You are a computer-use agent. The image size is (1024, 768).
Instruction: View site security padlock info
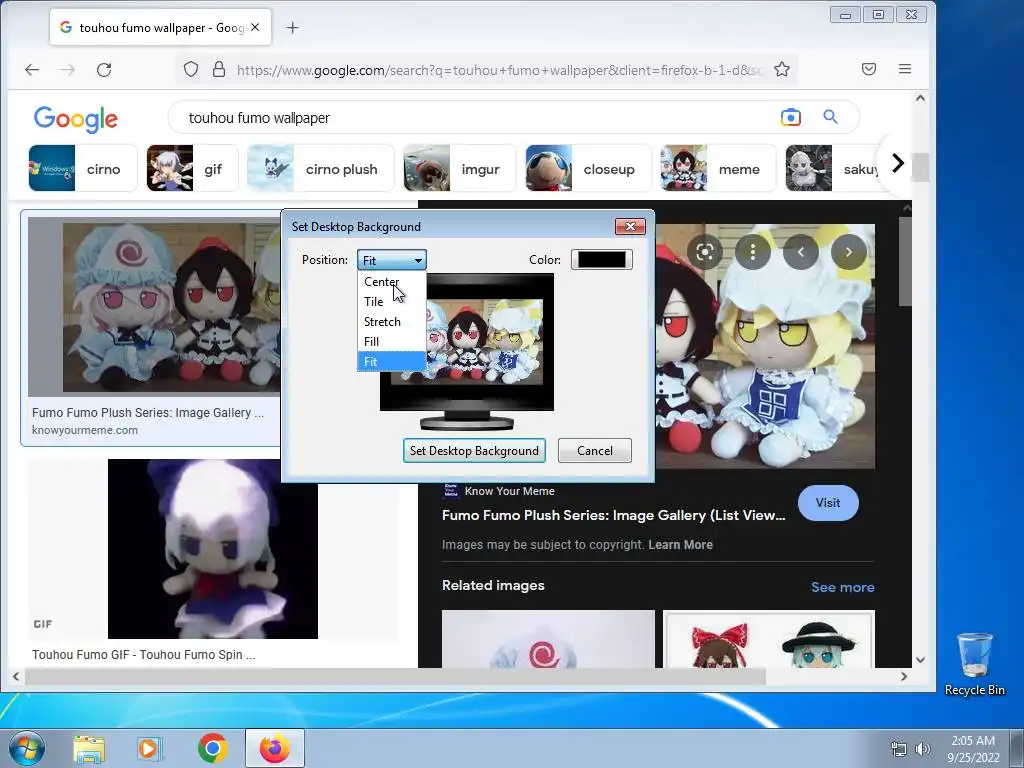219,69
